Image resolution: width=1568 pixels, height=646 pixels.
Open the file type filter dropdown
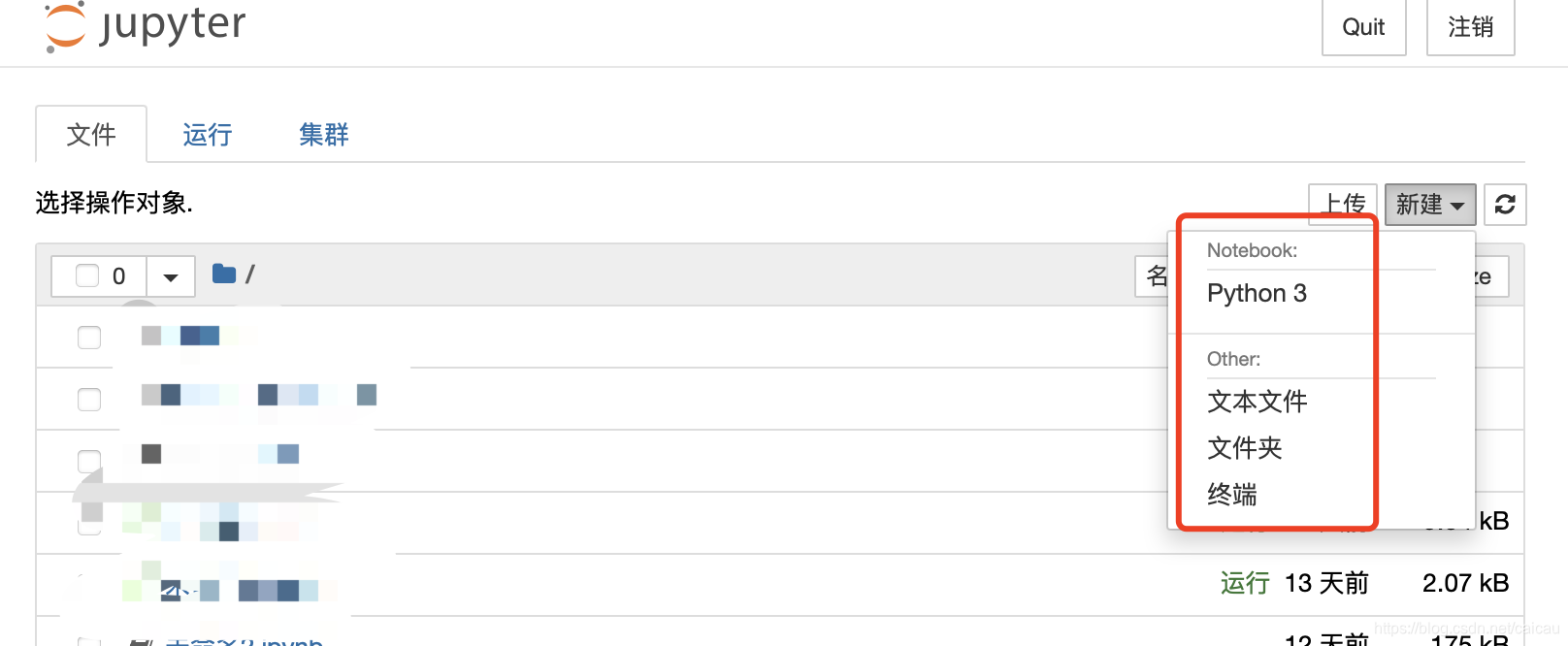click(171, 275)
